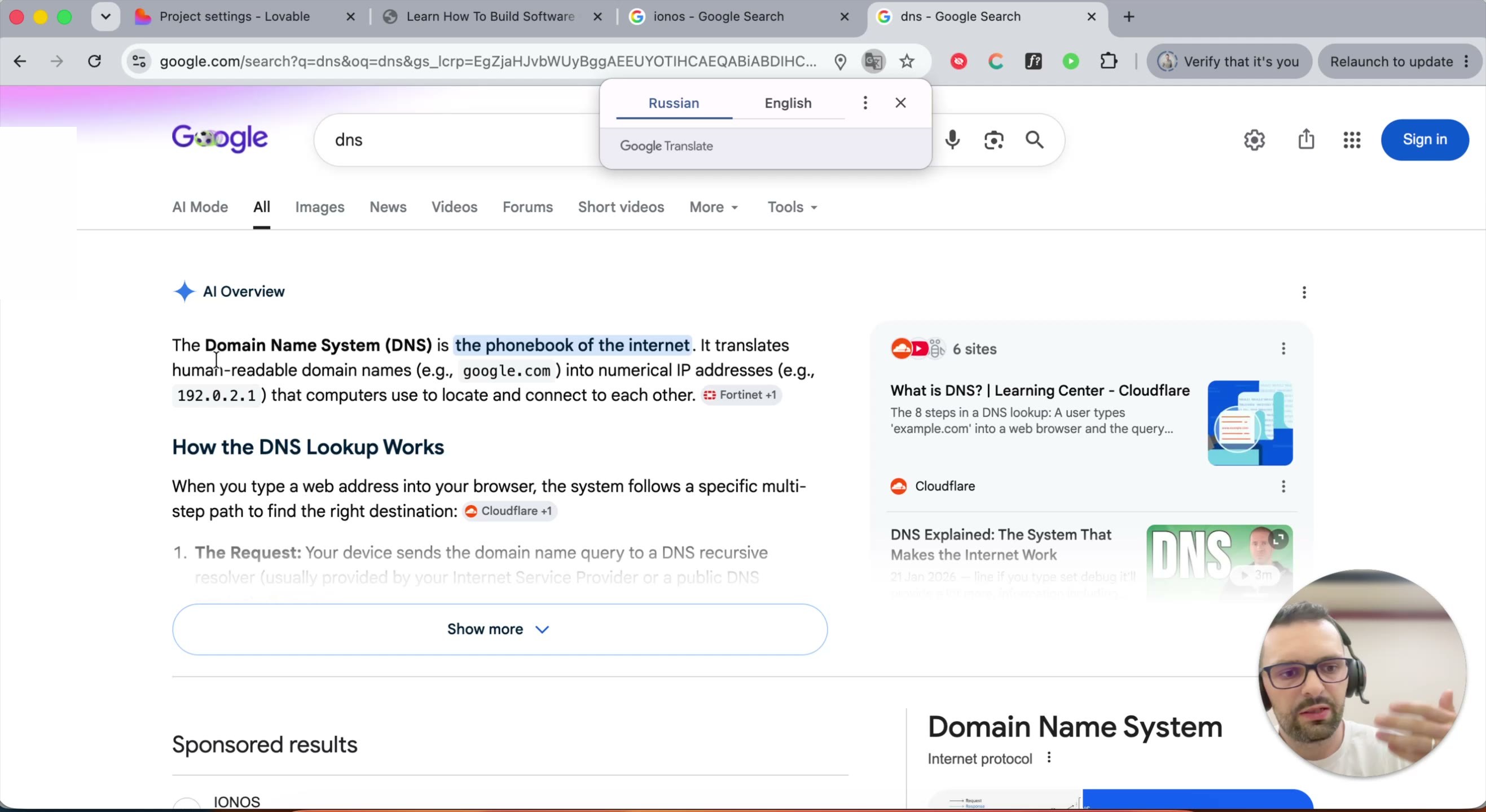
Task: Click the IONOS sponsored result
Action: pos(236,802)
